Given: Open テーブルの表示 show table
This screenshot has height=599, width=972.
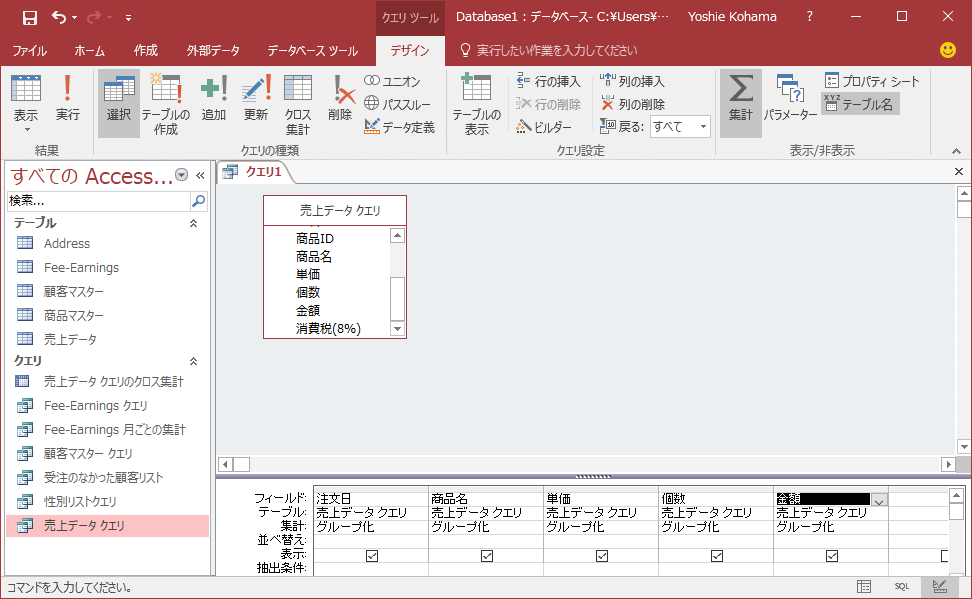Looking at the screenshot, I should click(x=476, y=104).
